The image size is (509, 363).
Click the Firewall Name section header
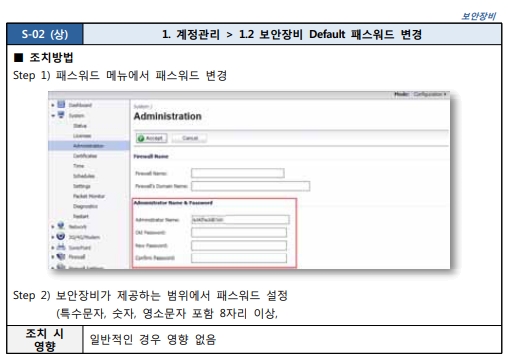click(151, 156)
